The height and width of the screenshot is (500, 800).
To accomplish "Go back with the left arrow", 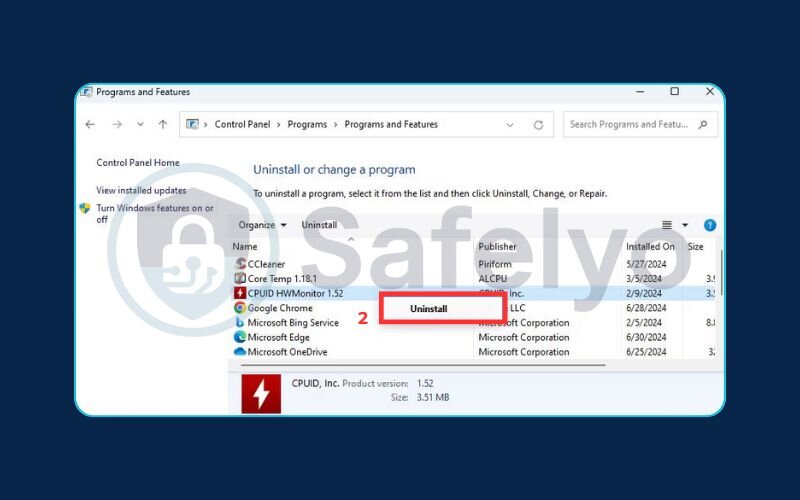I will [x=90, y=124].
